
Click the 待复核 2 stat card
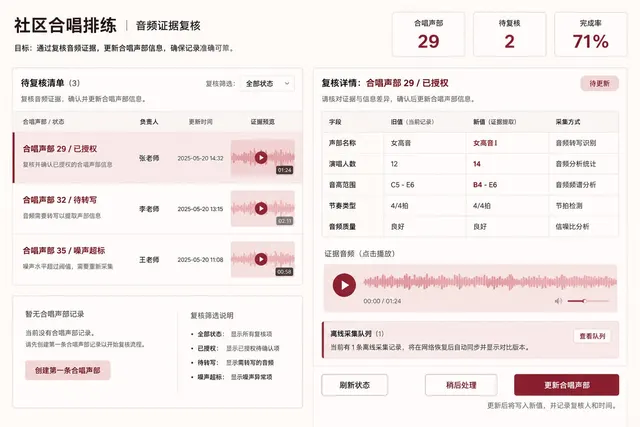pos(509,34)
